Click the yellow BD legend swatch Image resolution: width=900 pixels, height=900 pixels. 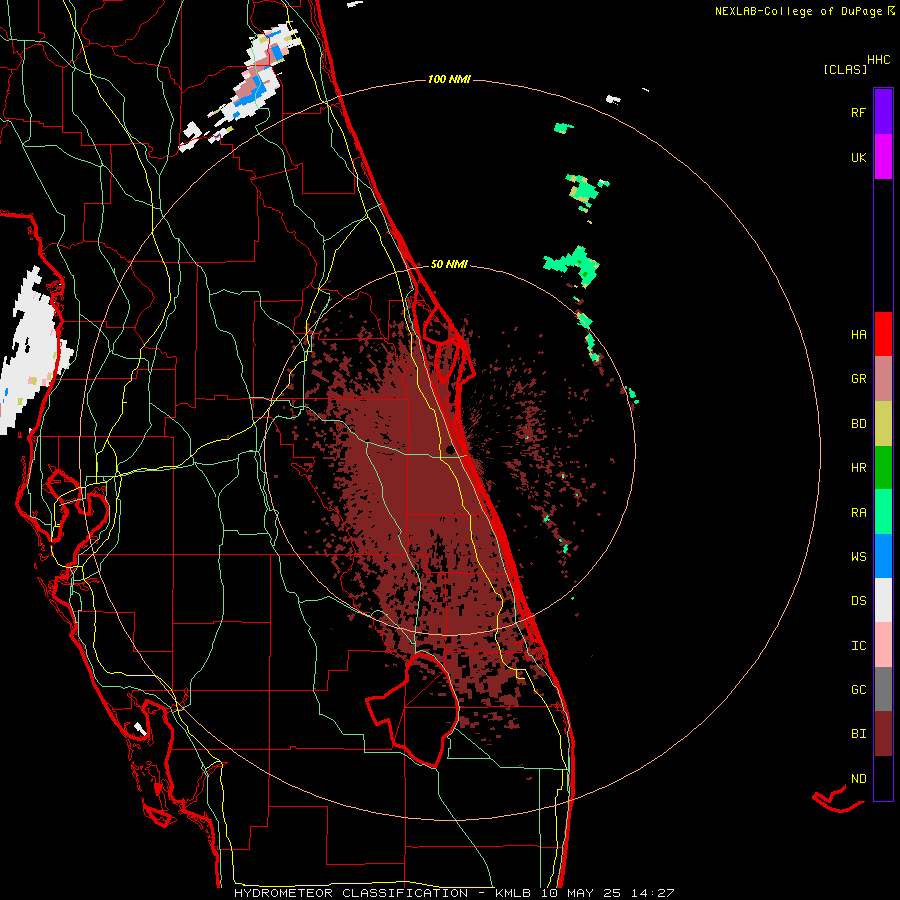[x=883, y=424]
